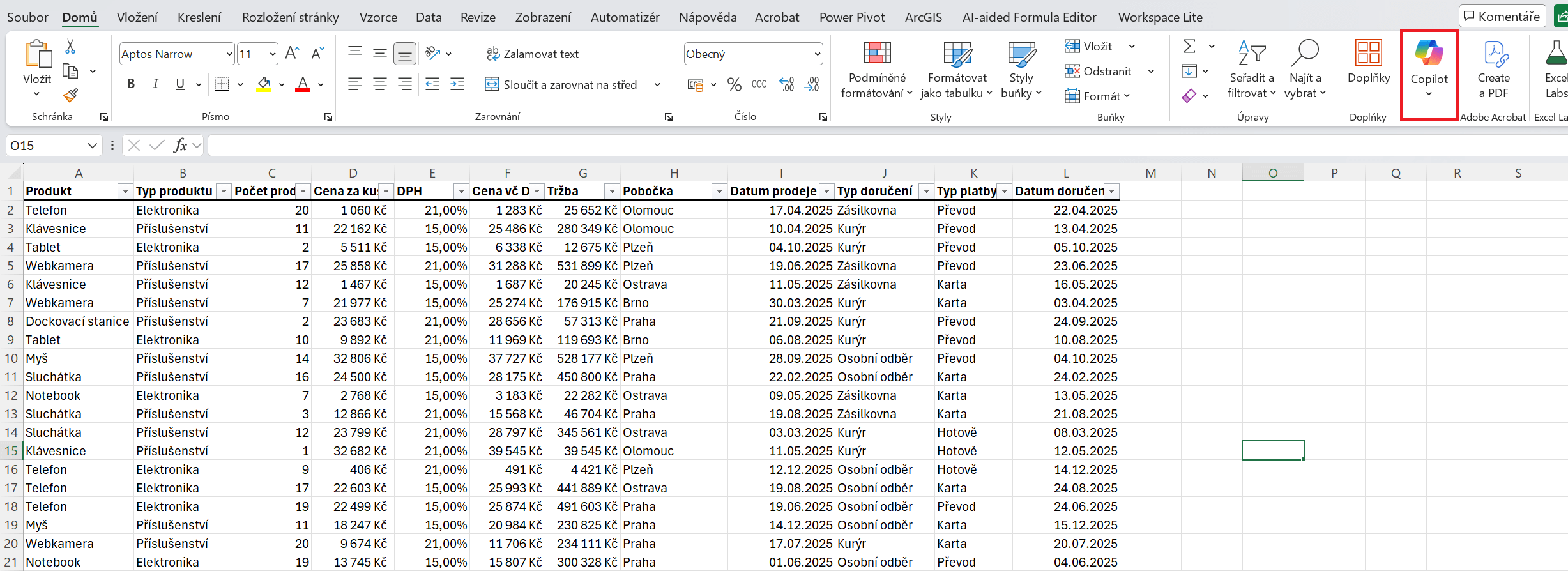Open the Aptos Narrow font dropdown

(x=229, y=54)
